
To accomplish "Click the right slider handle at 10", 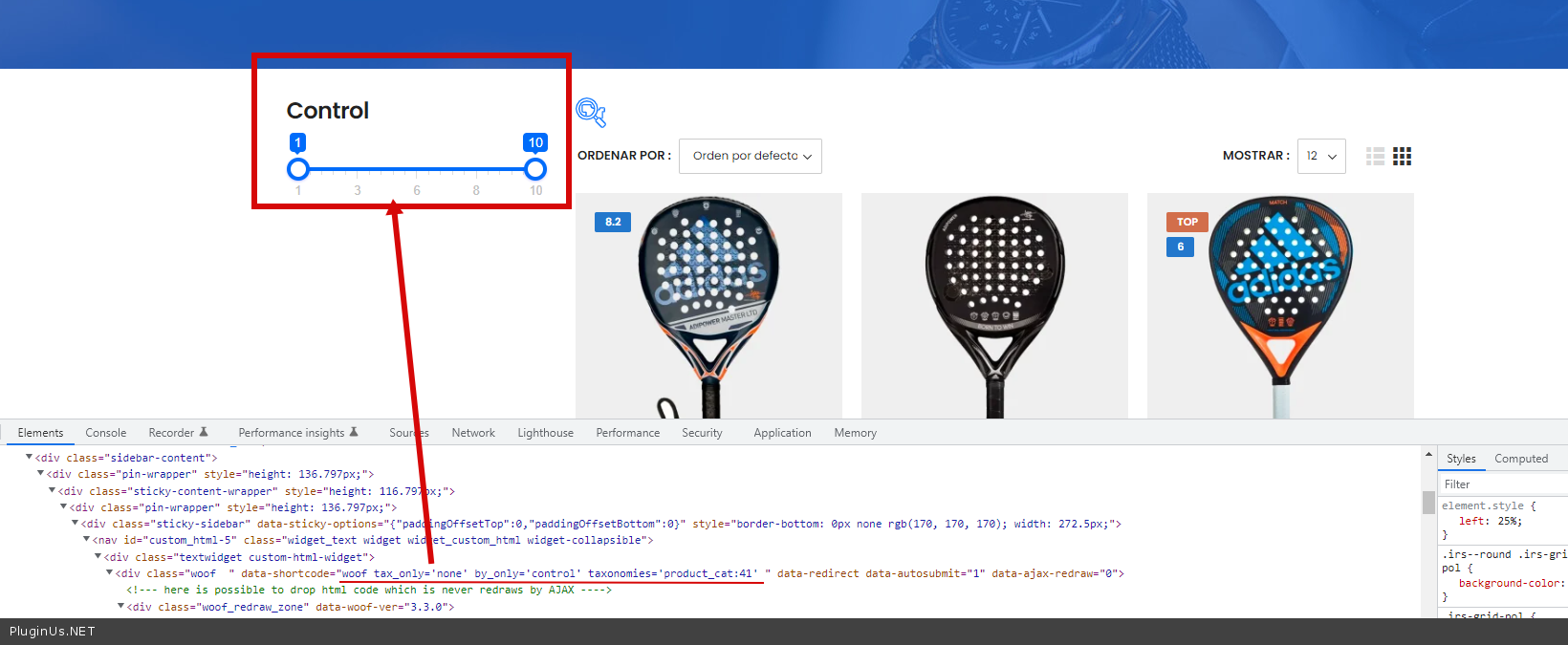I will (535, 169).
